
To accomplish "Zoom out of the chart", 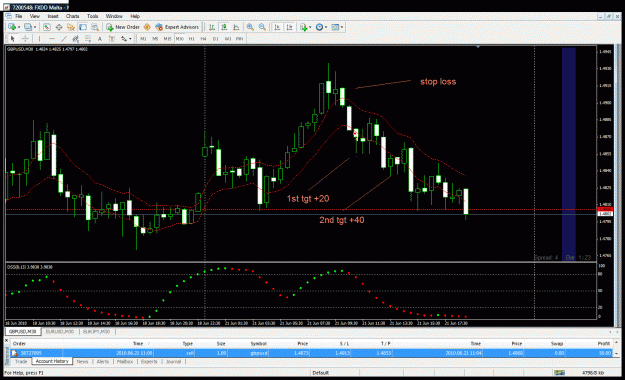I will pos(262,27).
